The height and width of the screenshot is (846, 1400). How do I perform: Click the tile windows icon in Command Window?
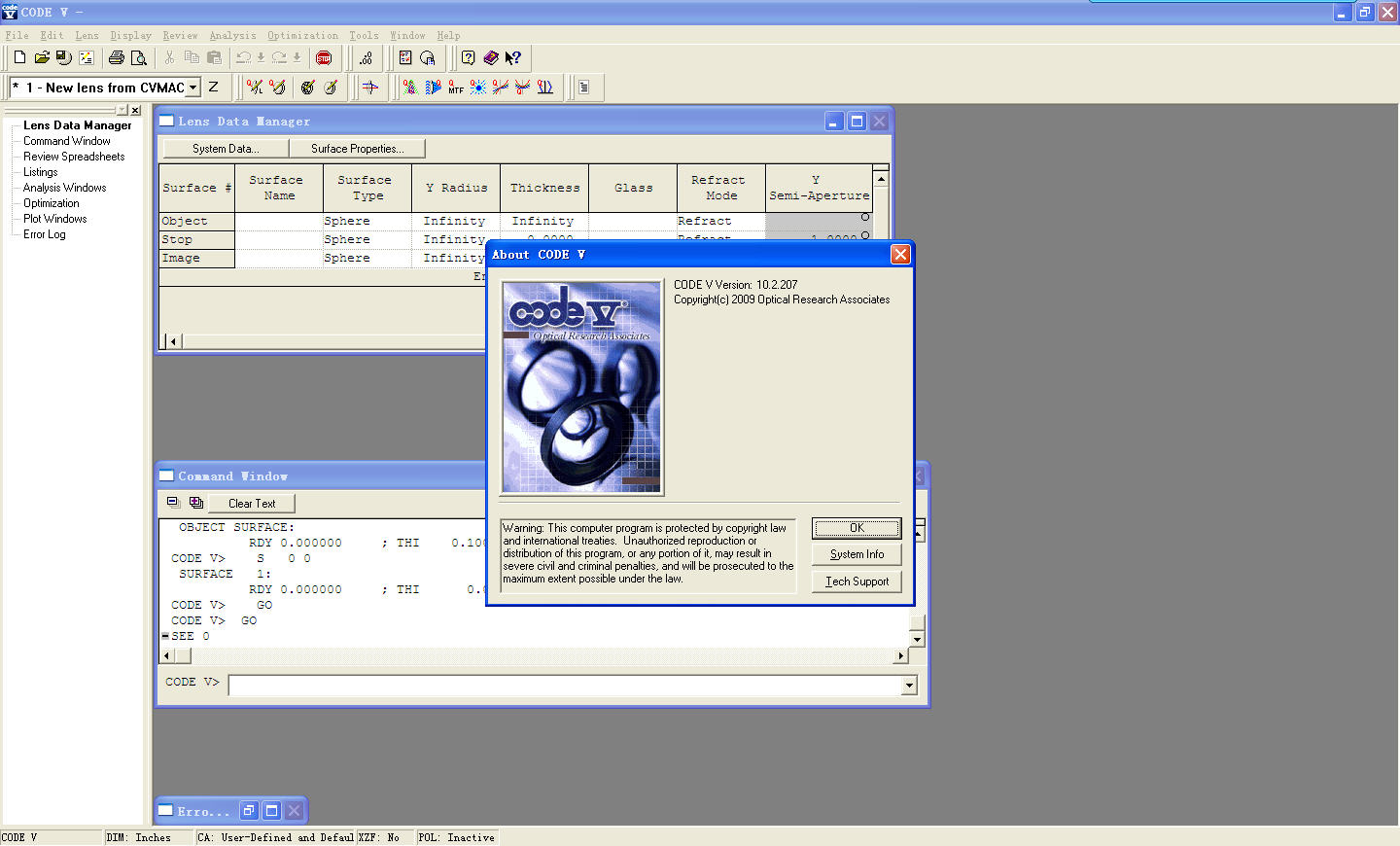tap(196, 503)
